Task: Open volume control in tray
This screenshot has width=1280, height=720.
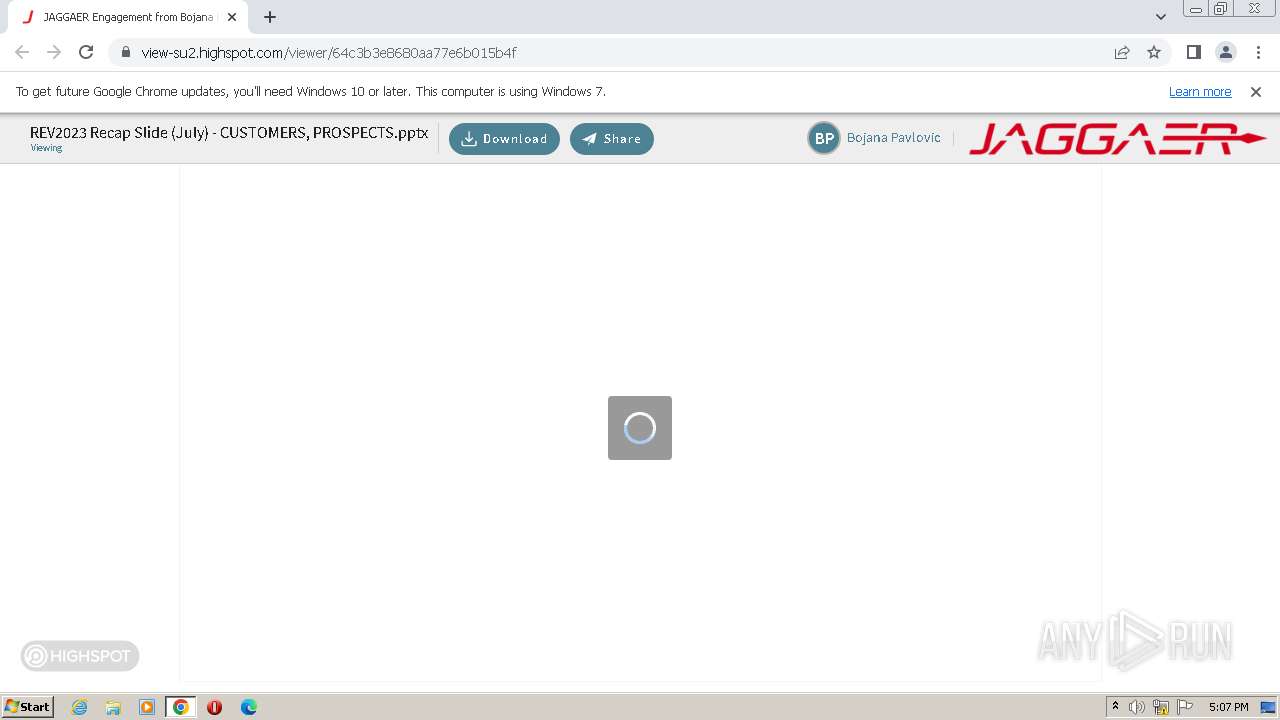Action: tap(1137, 707)
